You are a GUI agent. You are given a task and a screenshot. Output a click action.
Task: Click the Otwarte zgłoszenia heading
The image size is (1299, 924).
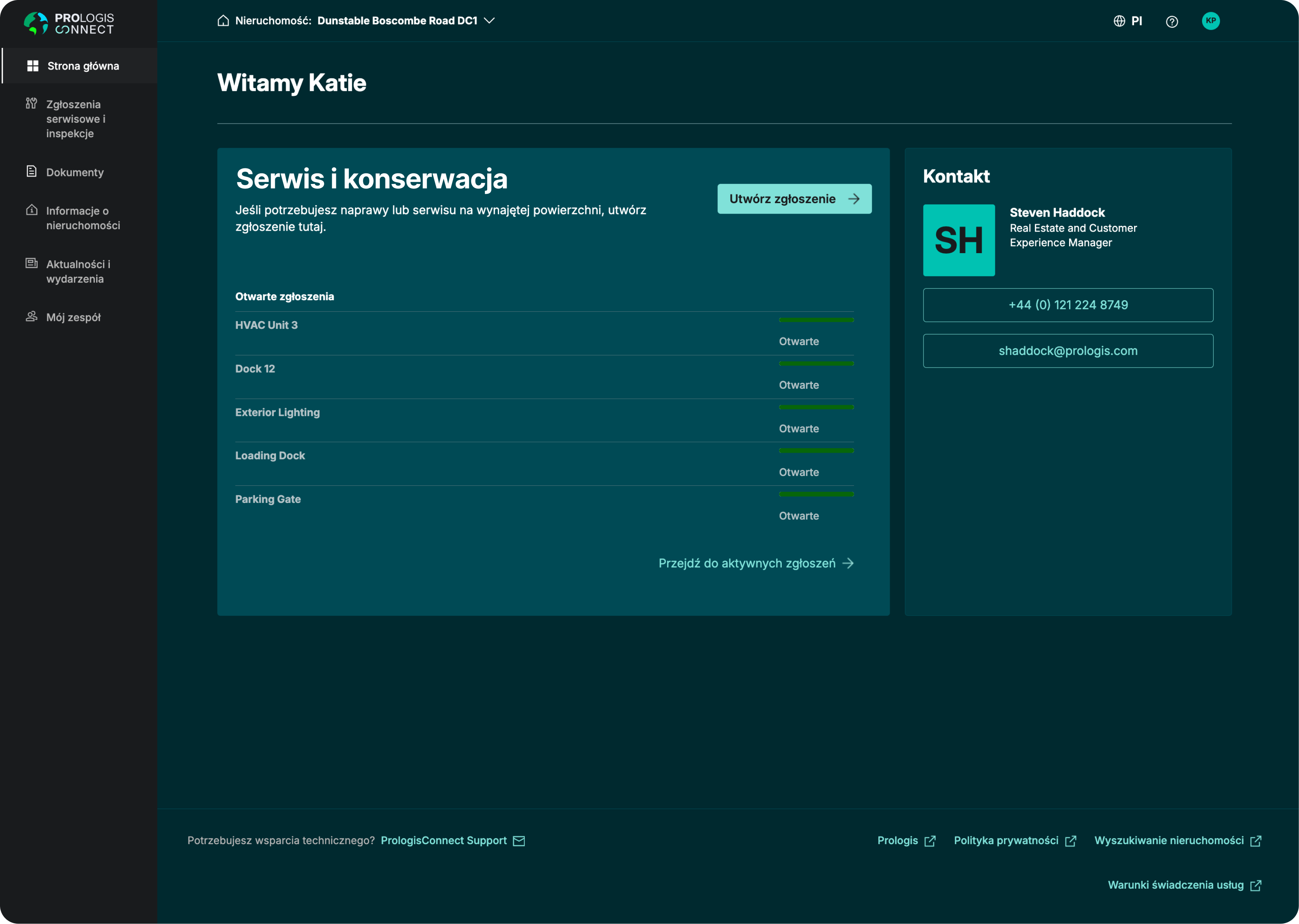point(284,296)
